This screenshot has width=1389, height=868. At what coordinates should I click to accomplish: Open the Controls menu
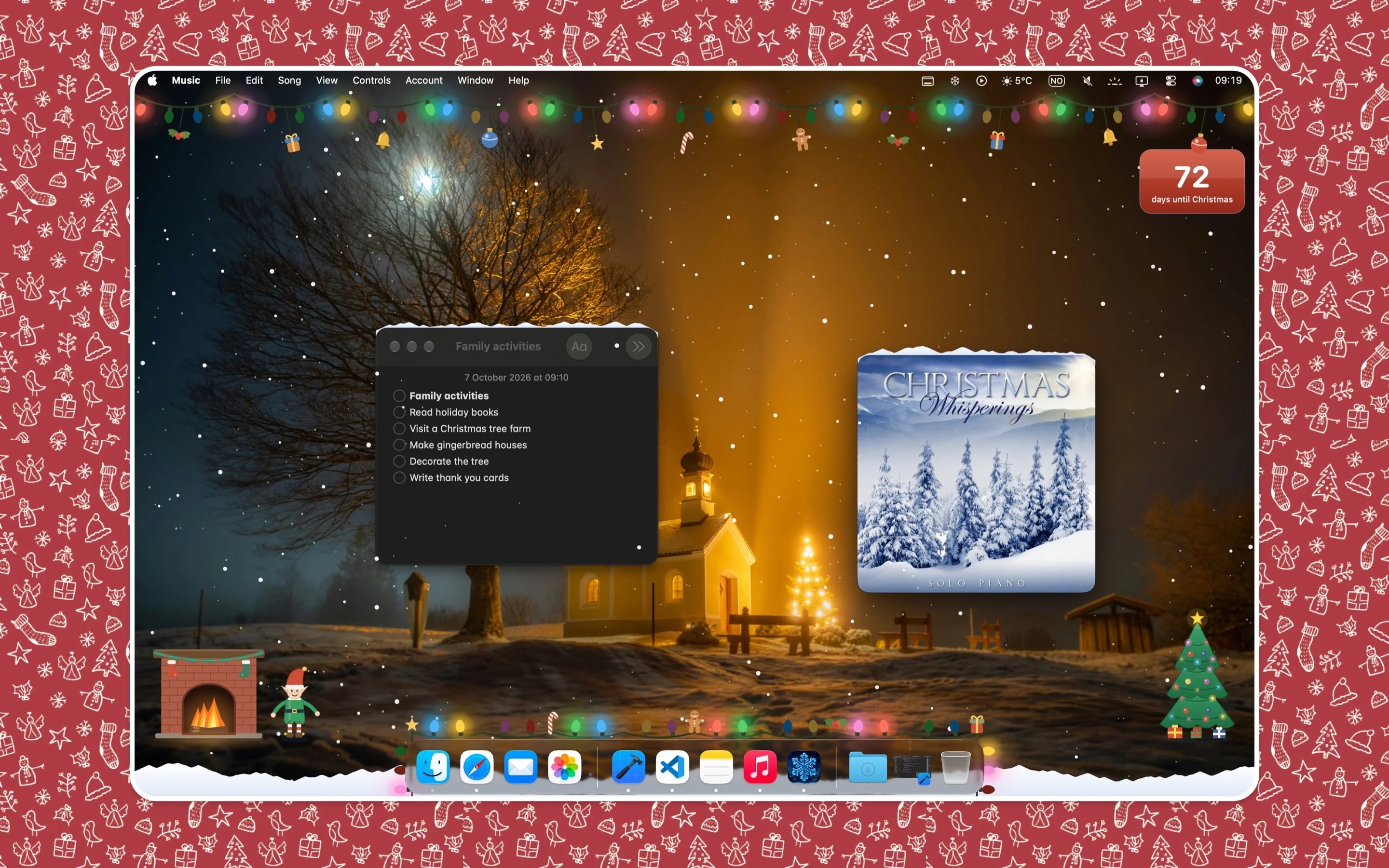371,81
